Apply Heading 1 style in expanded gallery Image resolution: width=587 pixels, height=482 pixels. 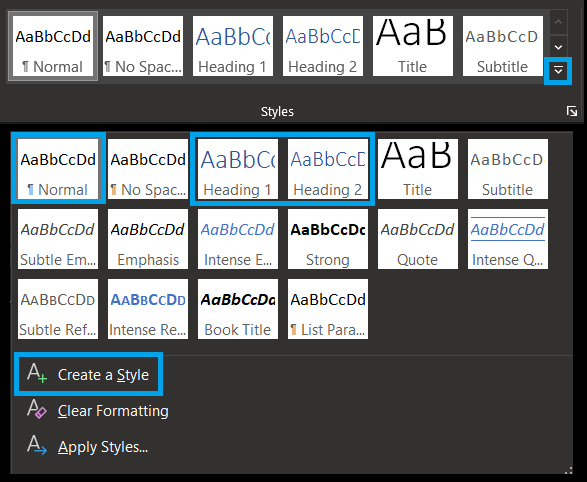tap(238, 169)
